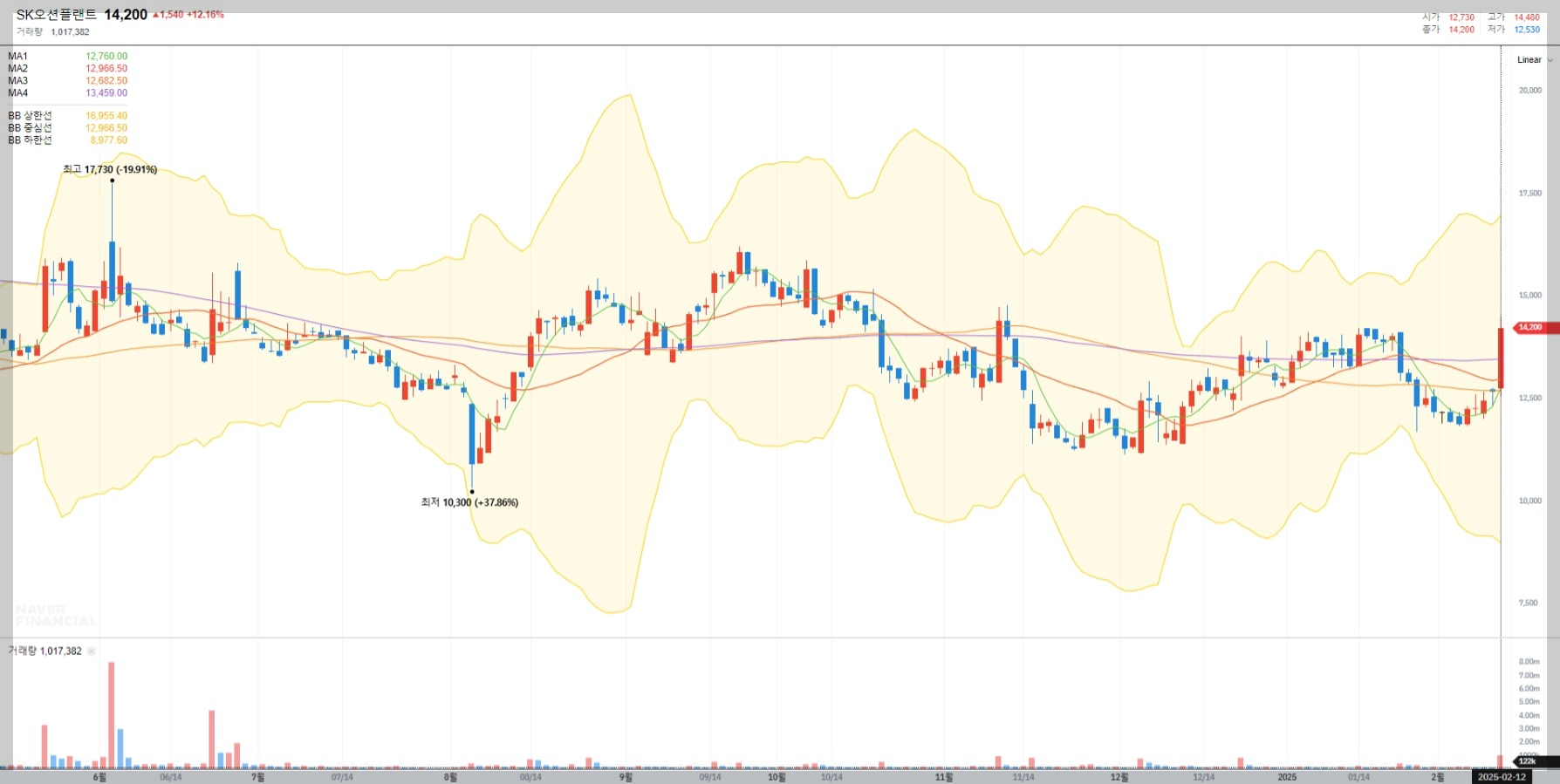Open the Linear scale dropdown
The width and height of the screenshot is (1560, 784).
point(1535,60)
